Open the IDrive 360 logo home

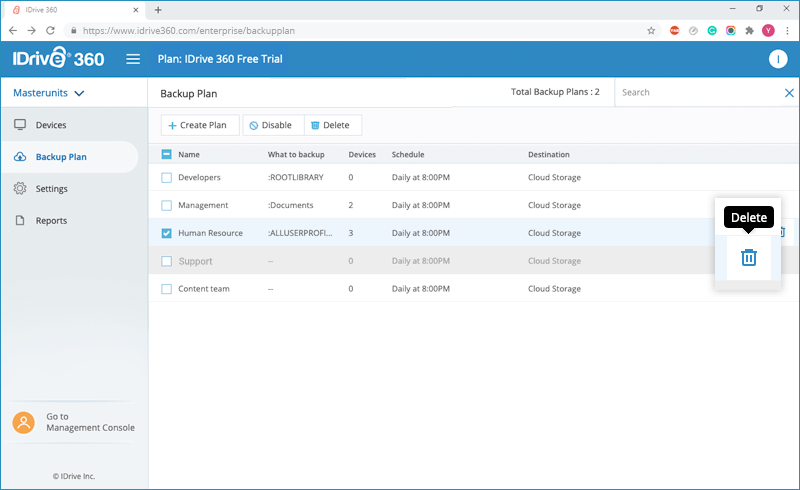tap(58, 58)
